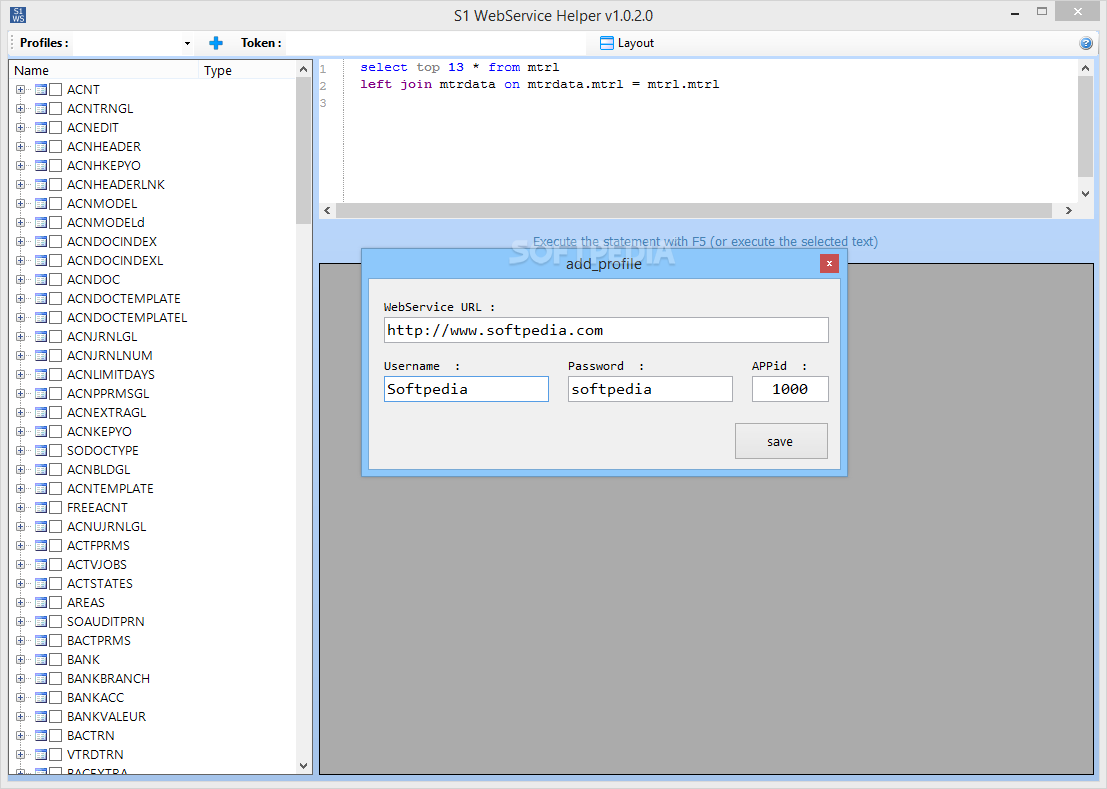Click the blue plus add-profile icon
Image resolution: width=1107 pixels, height=789 pixels.
(x=216, y=43)
